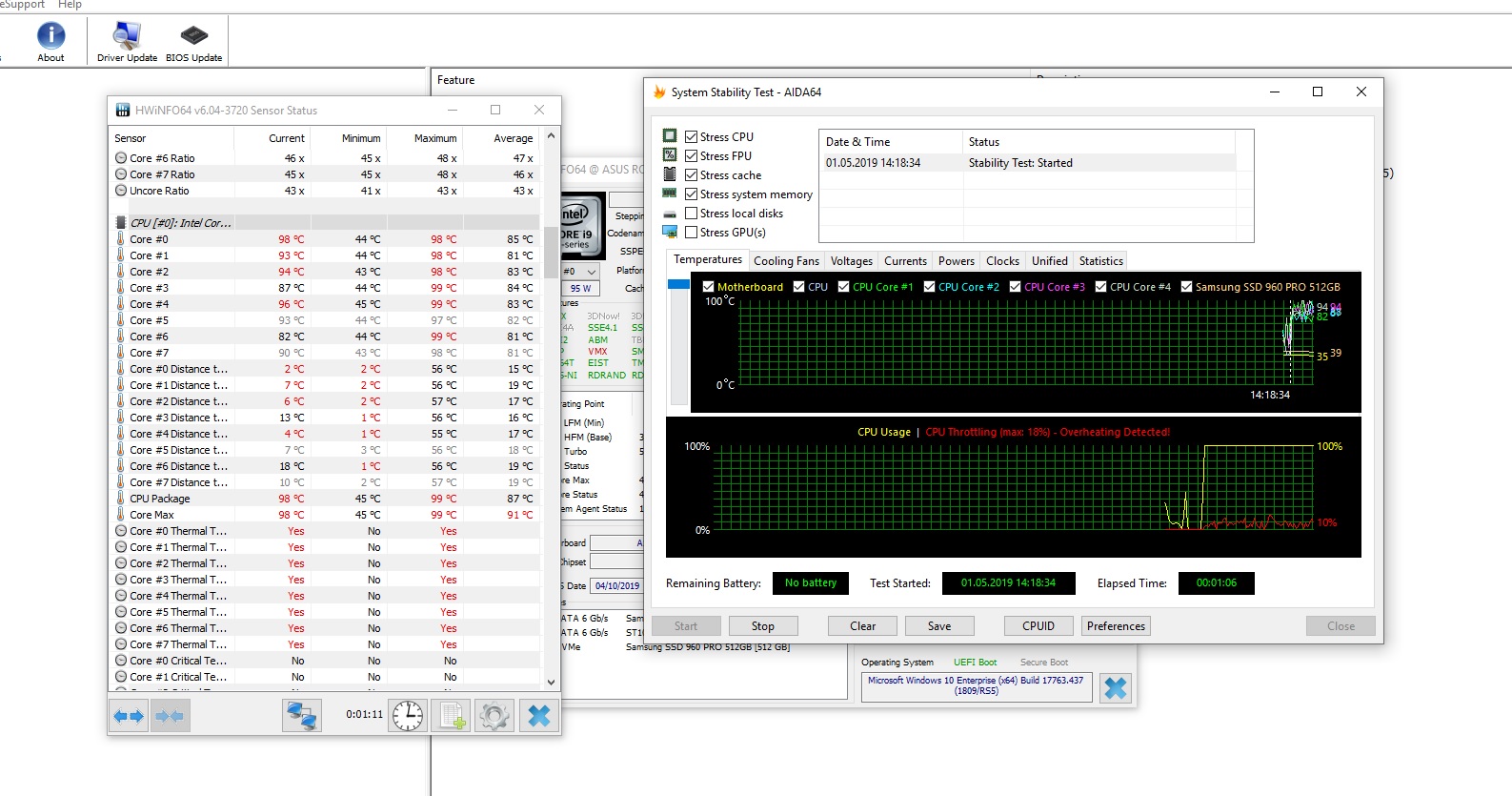Click the FPU icon beside Stress FPU
Image resolution: width=1512 pixels, height=796 pixels.
[670, 155]
